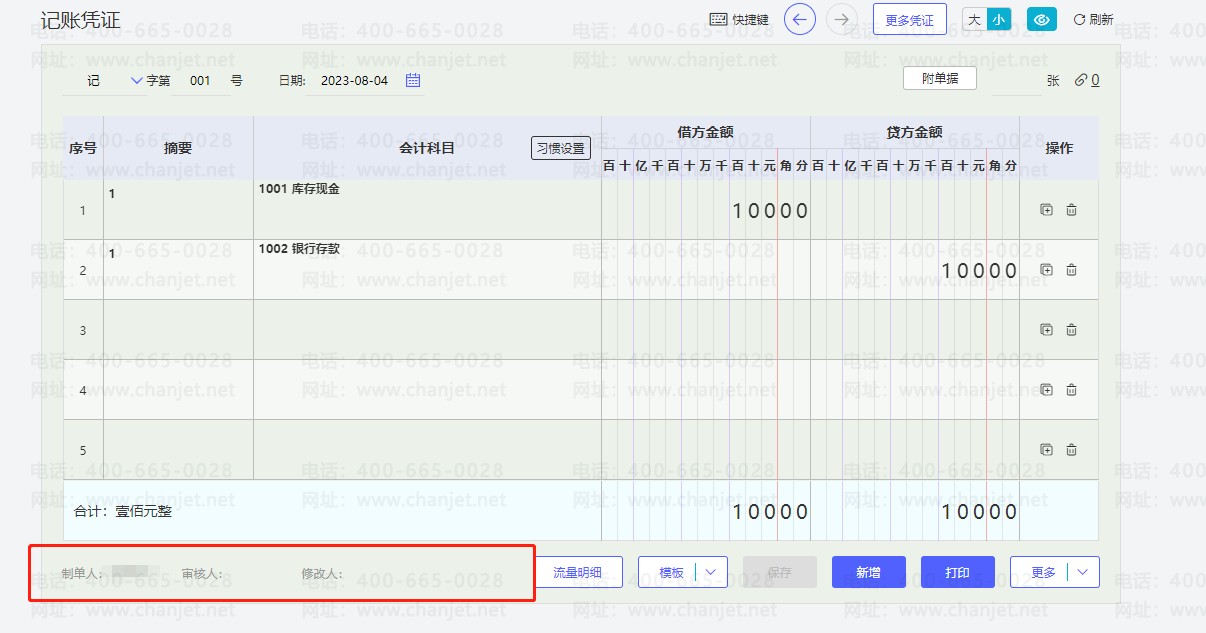Viewport: 1206px width, 633px height.
Task: Click the refresh icon labeled 刷新
Action: coord(1092,19)
